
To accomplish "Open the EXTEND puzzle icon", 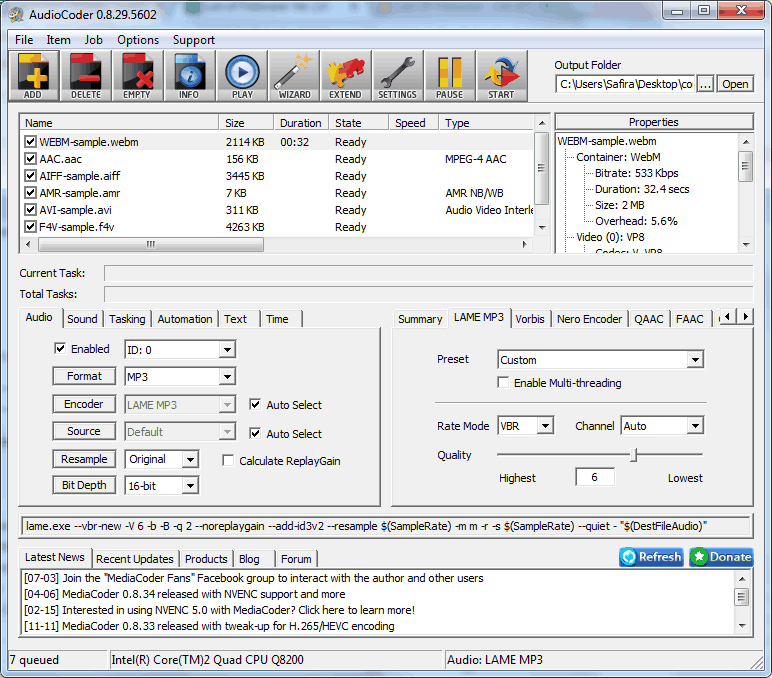I will [346, 76].
